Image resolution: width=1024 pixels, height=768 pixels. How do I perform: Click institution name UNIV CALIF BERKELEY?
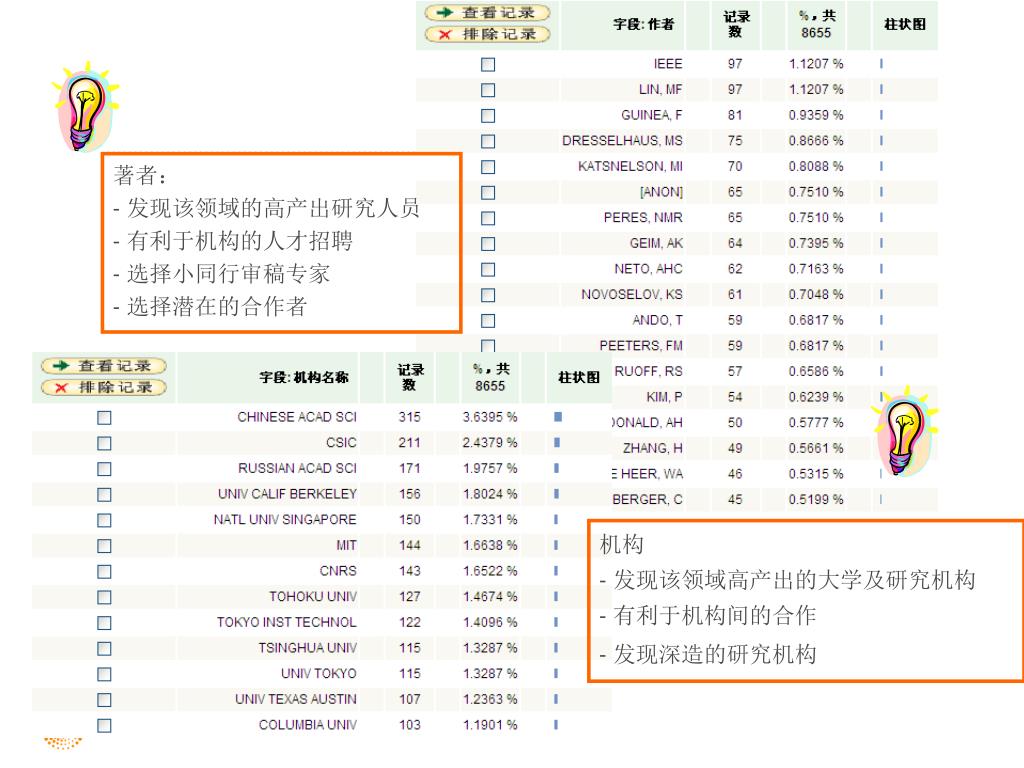(x=287, y=494)
